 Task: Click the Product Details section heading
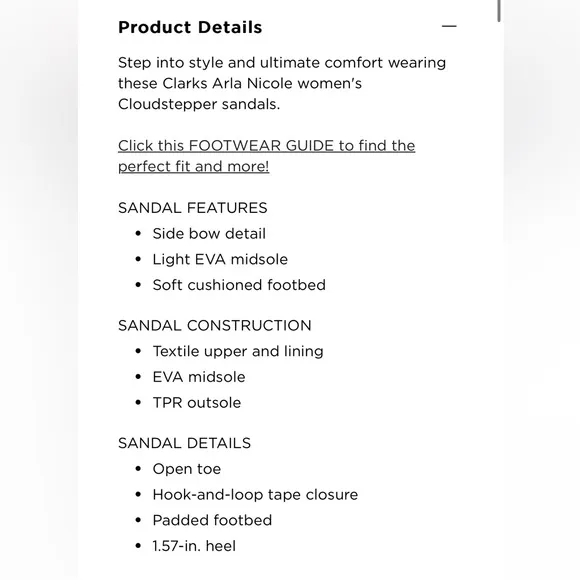[190, 27]
